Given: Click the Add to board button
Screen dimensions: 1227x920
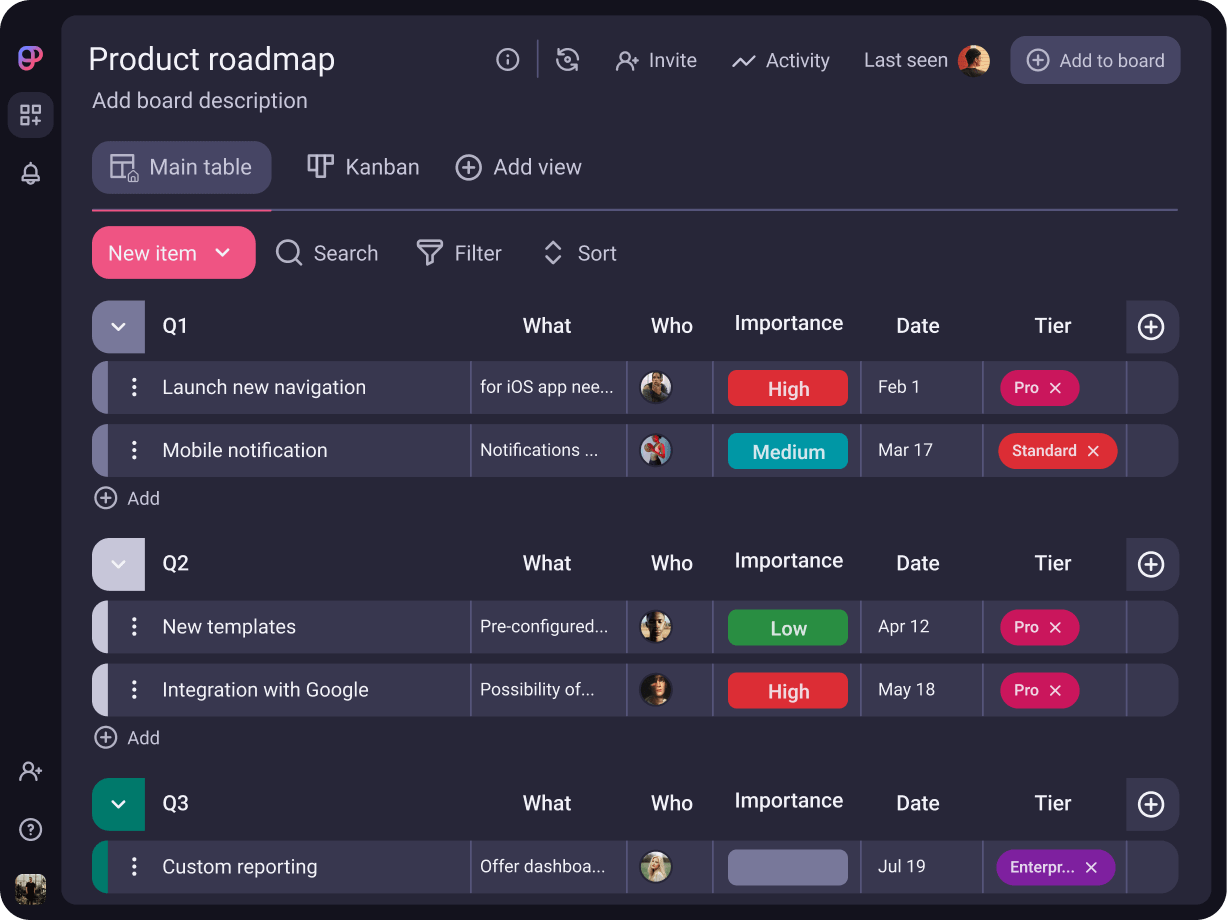Looking at the screenshot, I should [x=1095, y=60].
